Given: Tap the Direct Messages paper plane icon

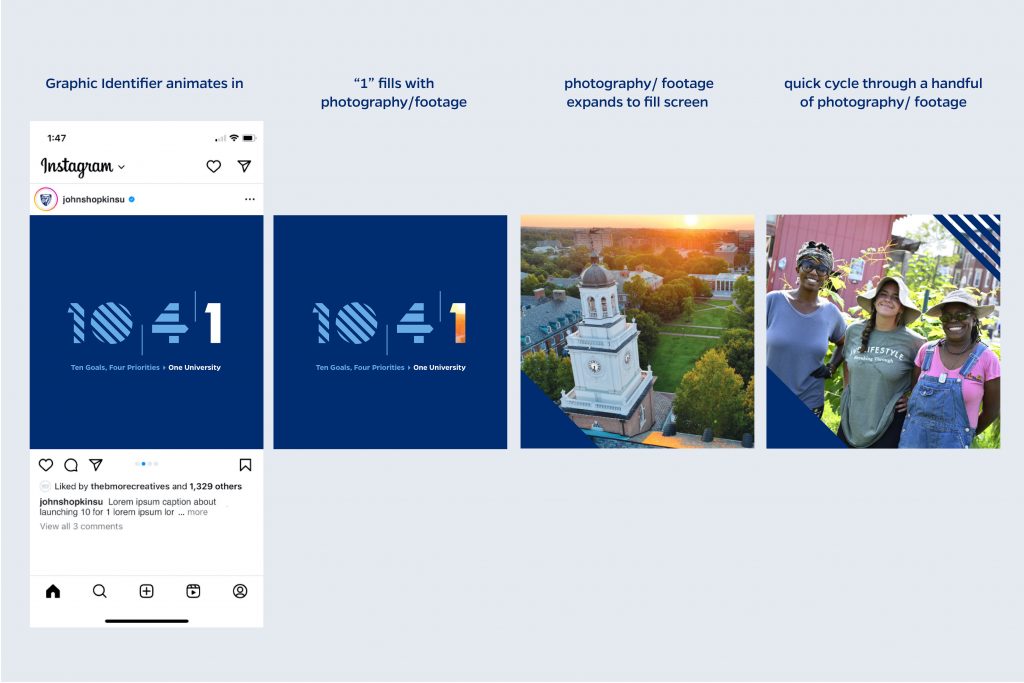Looking at the screenshot, I should [x=243, y=166].
